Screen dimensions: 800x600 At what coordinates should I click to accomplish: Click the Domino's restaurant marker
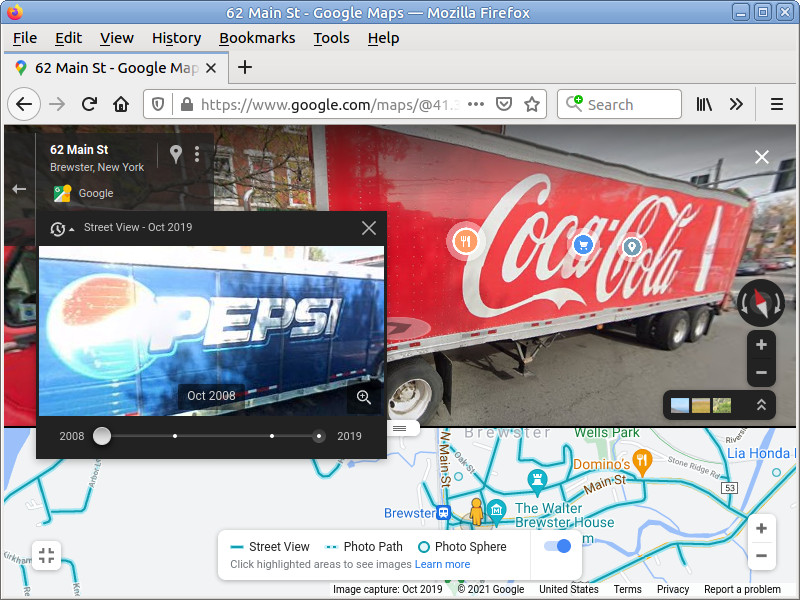click(x=642, y=462)
